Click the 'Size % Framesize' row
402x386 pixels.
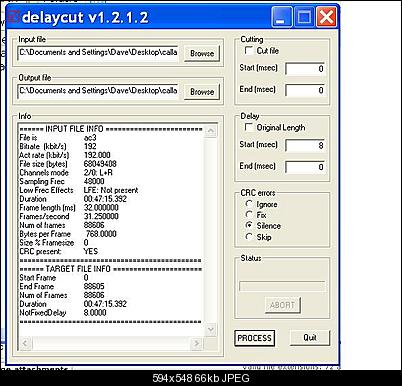[x=54, y=243]
